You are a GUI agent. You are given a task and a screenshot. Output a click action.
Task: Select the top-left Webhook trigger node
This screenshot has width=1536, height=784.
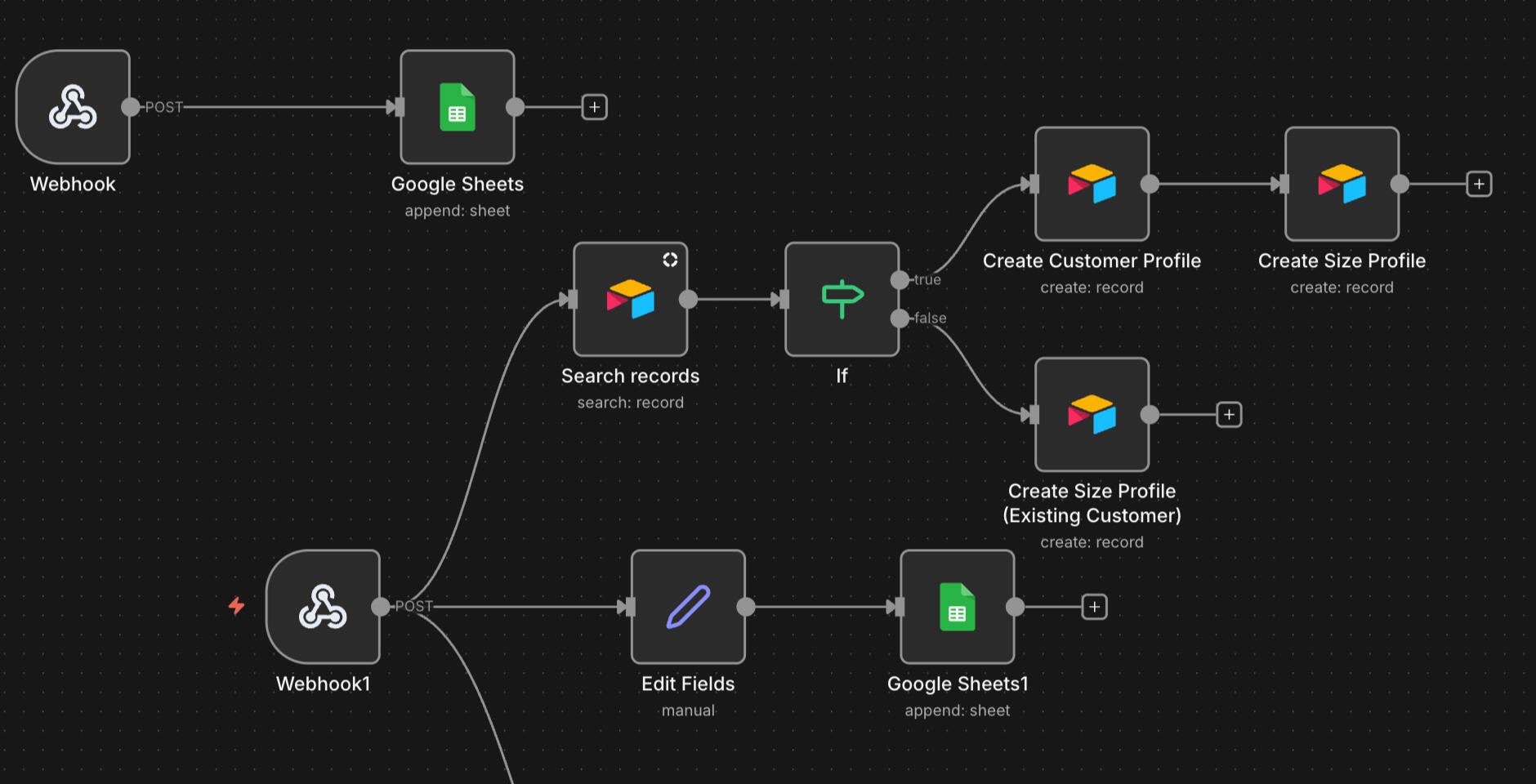pyautogui.click(x=73, y=107)
